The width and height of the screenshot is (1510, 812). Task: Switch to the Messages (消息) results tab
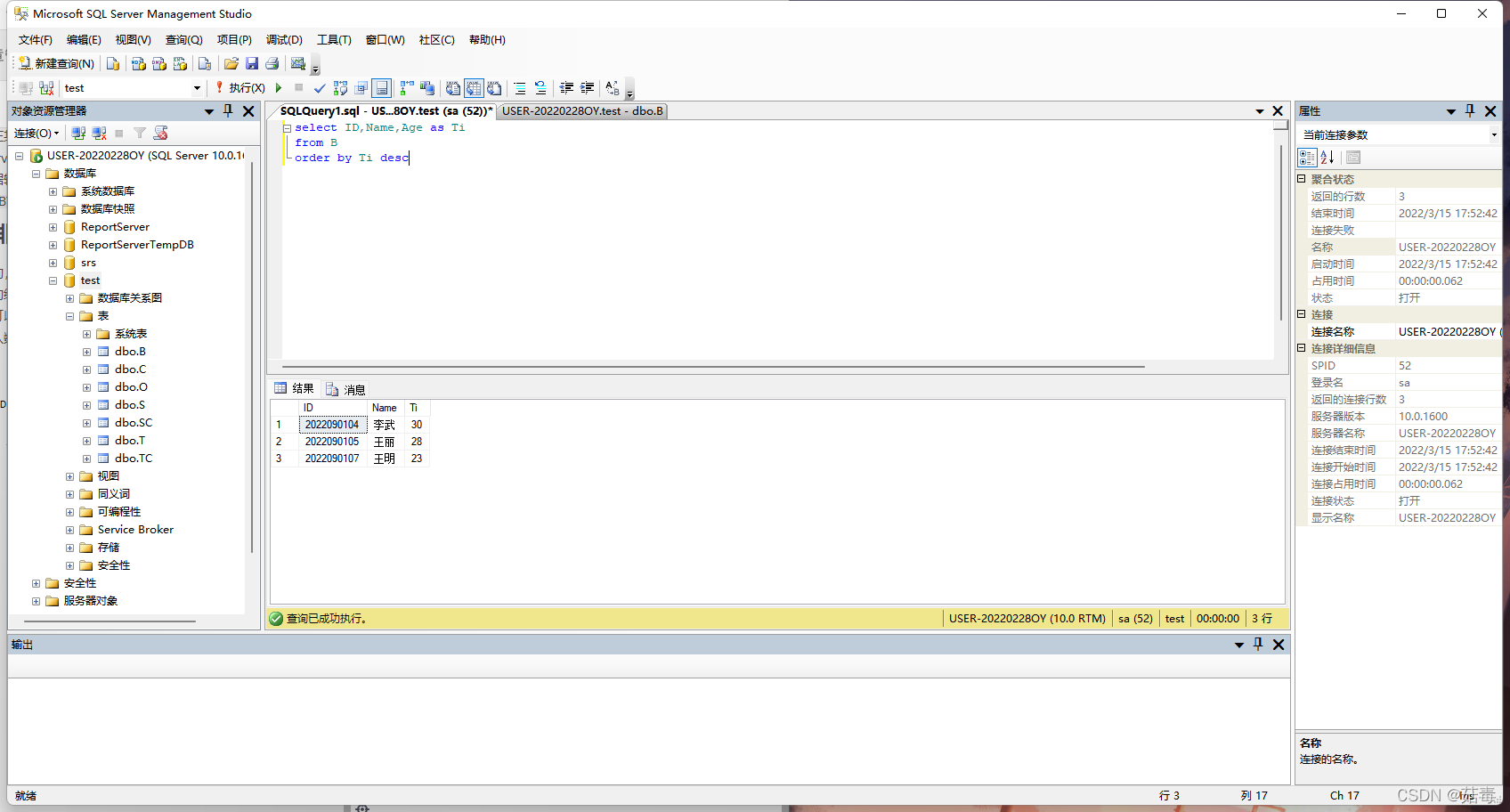[x=346, y=389]
